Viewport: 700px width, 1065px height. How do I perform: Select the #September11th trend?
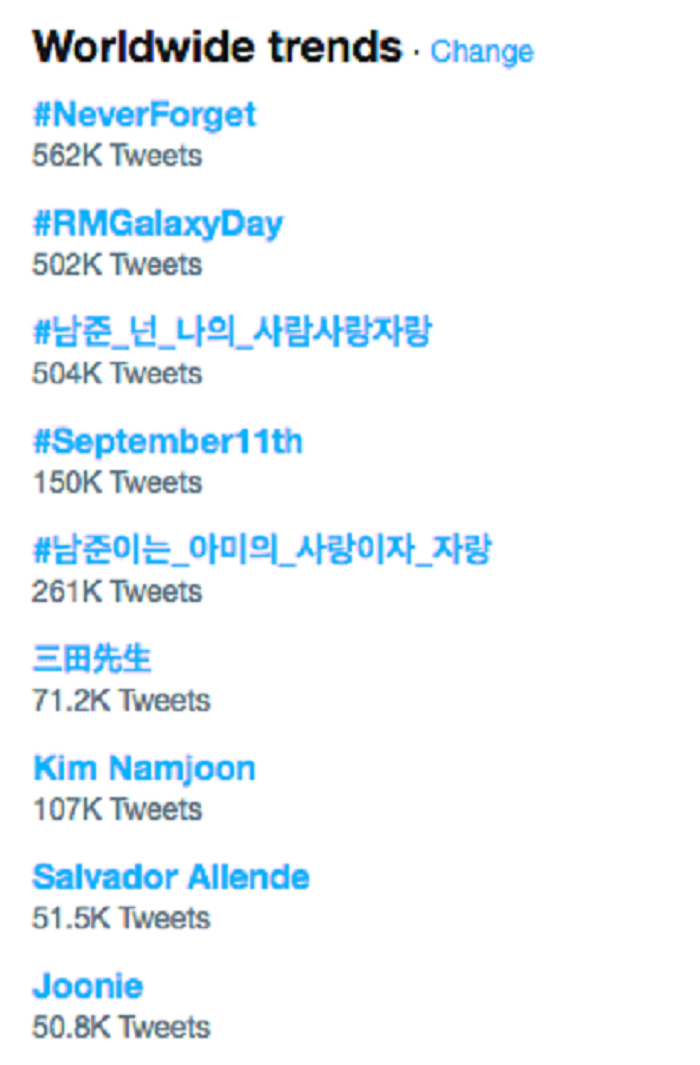click(171, 441)
